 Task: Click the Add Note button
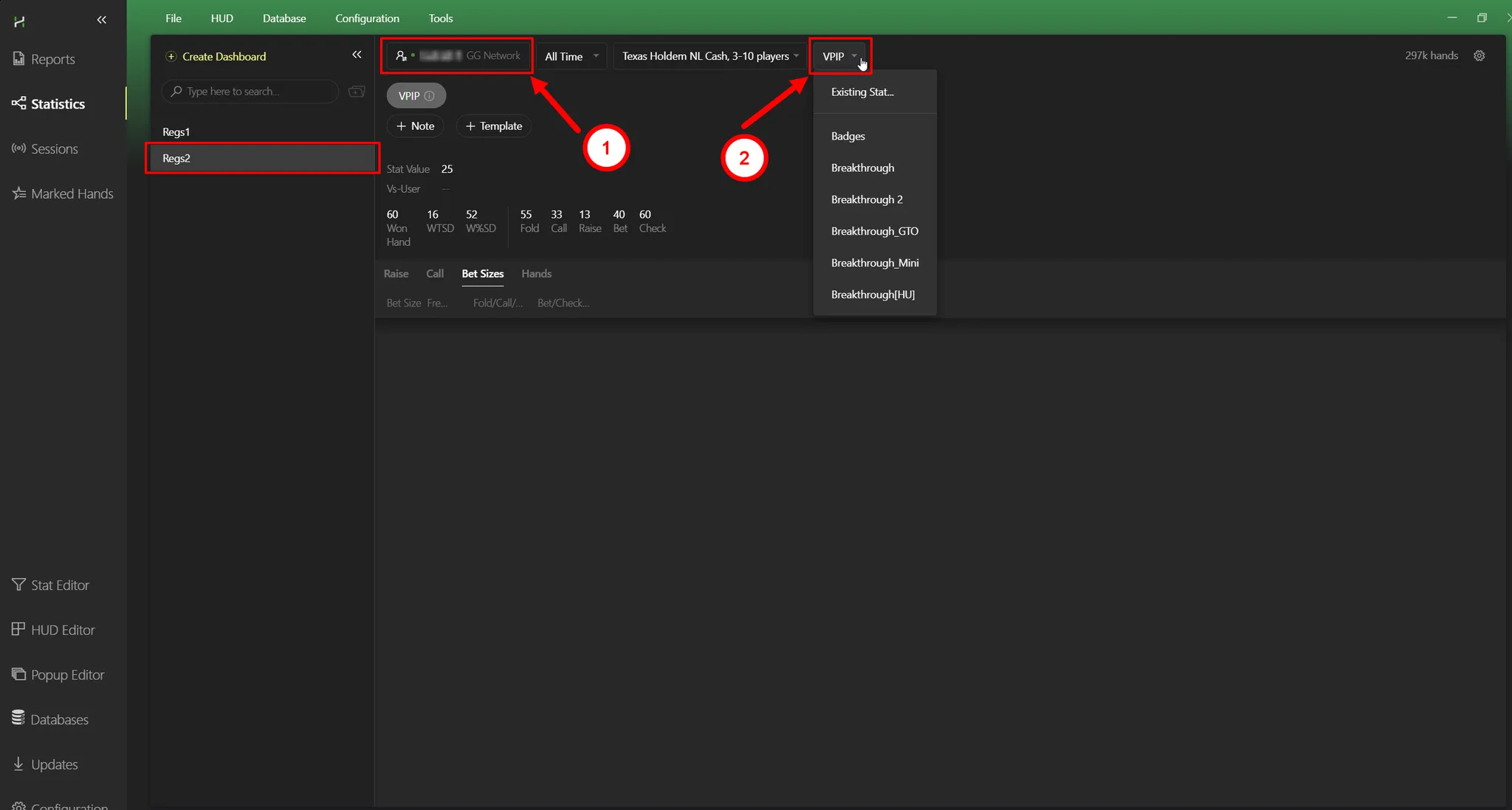coord(415,126)
